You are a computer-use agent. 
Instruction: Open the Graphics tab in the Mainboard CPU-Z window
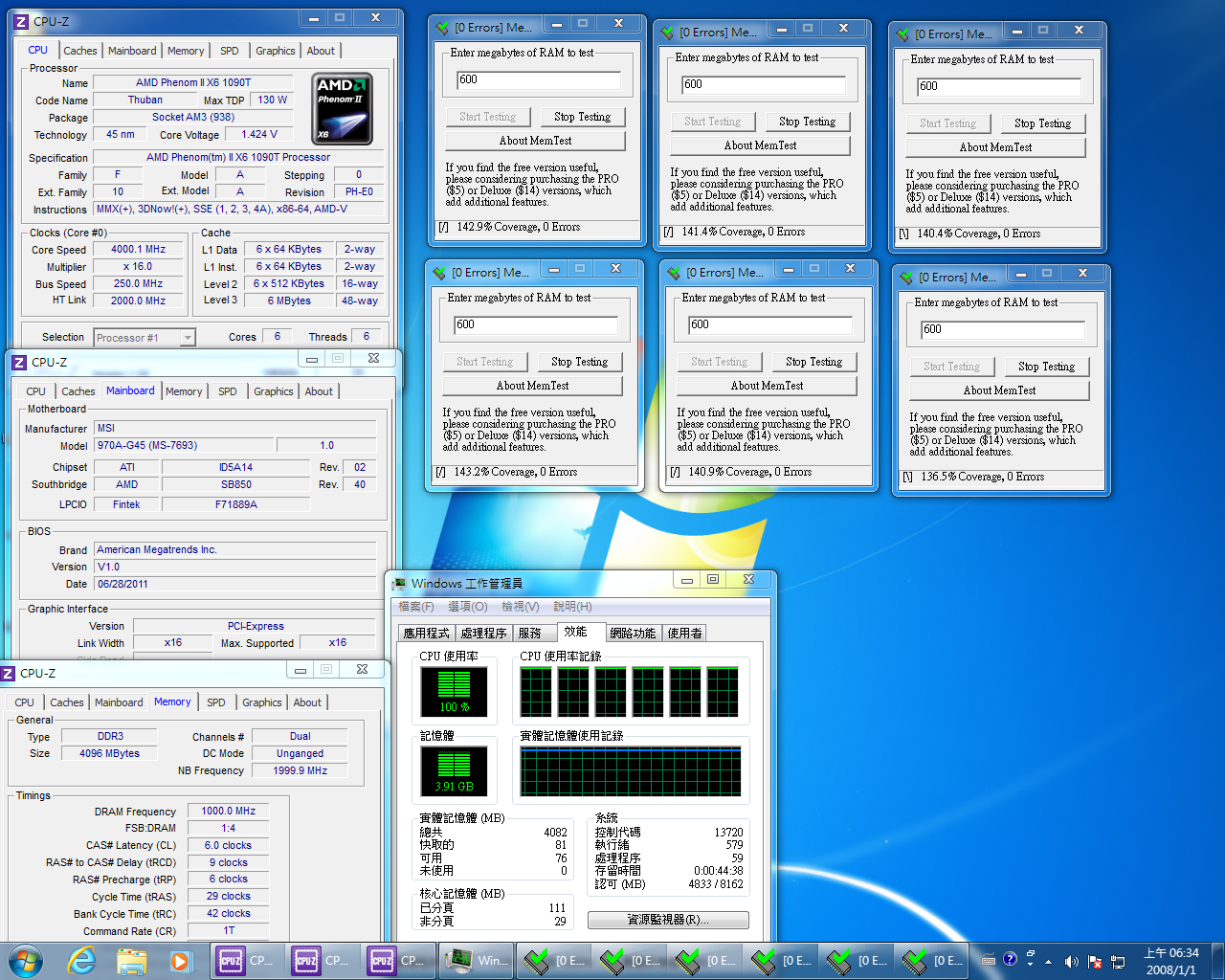pyautogui.click(x=273, y=391)
